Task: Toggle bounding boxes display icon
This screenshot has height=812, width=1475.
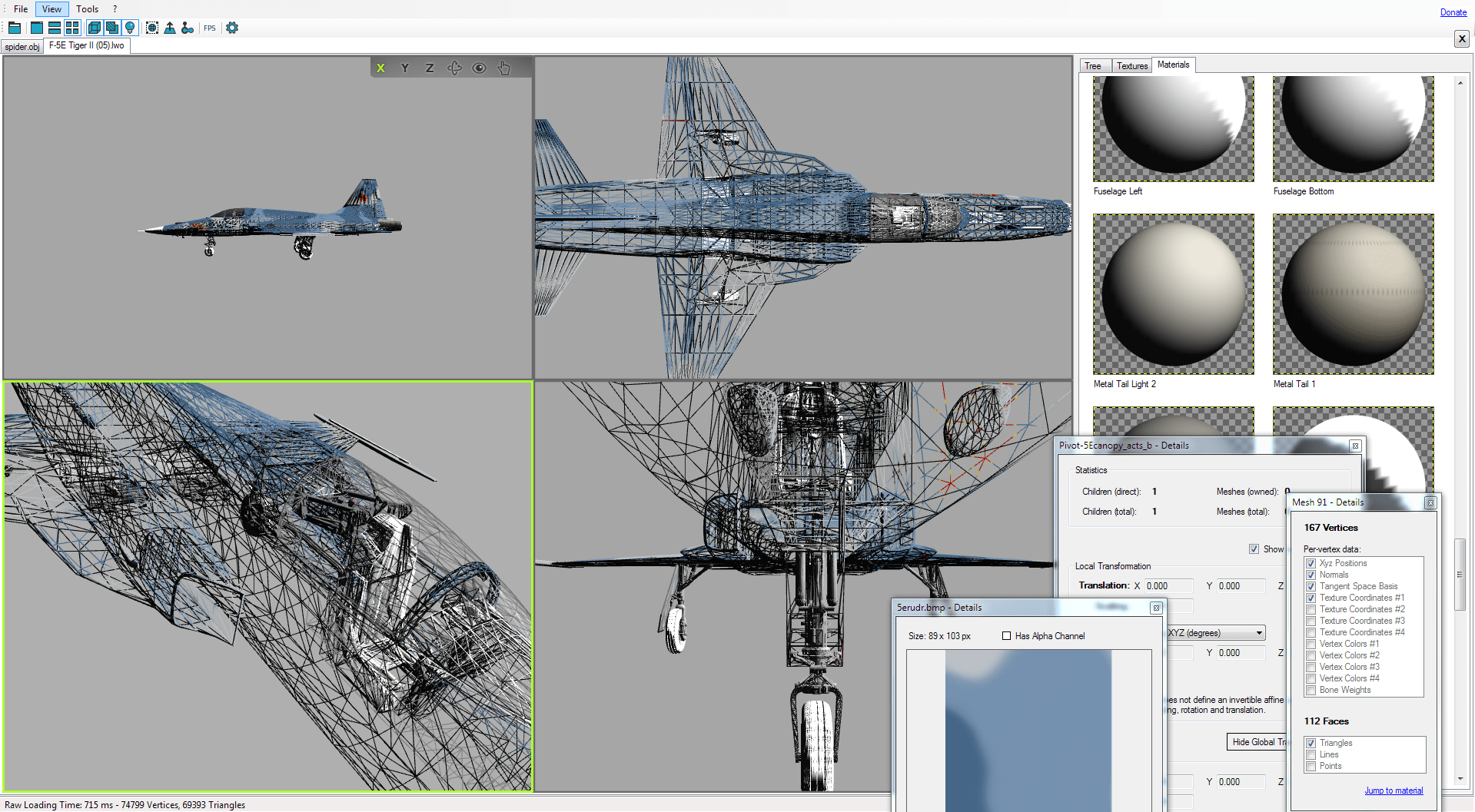Action: click(x=152, y=28)
